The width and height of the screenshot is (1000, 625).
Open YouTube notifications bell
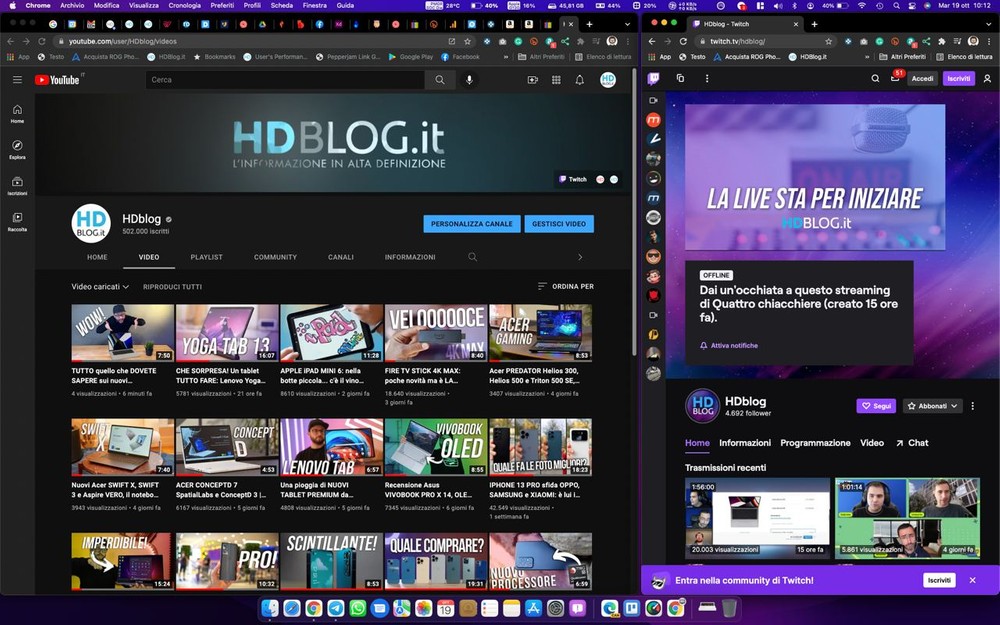coord(580,80)
